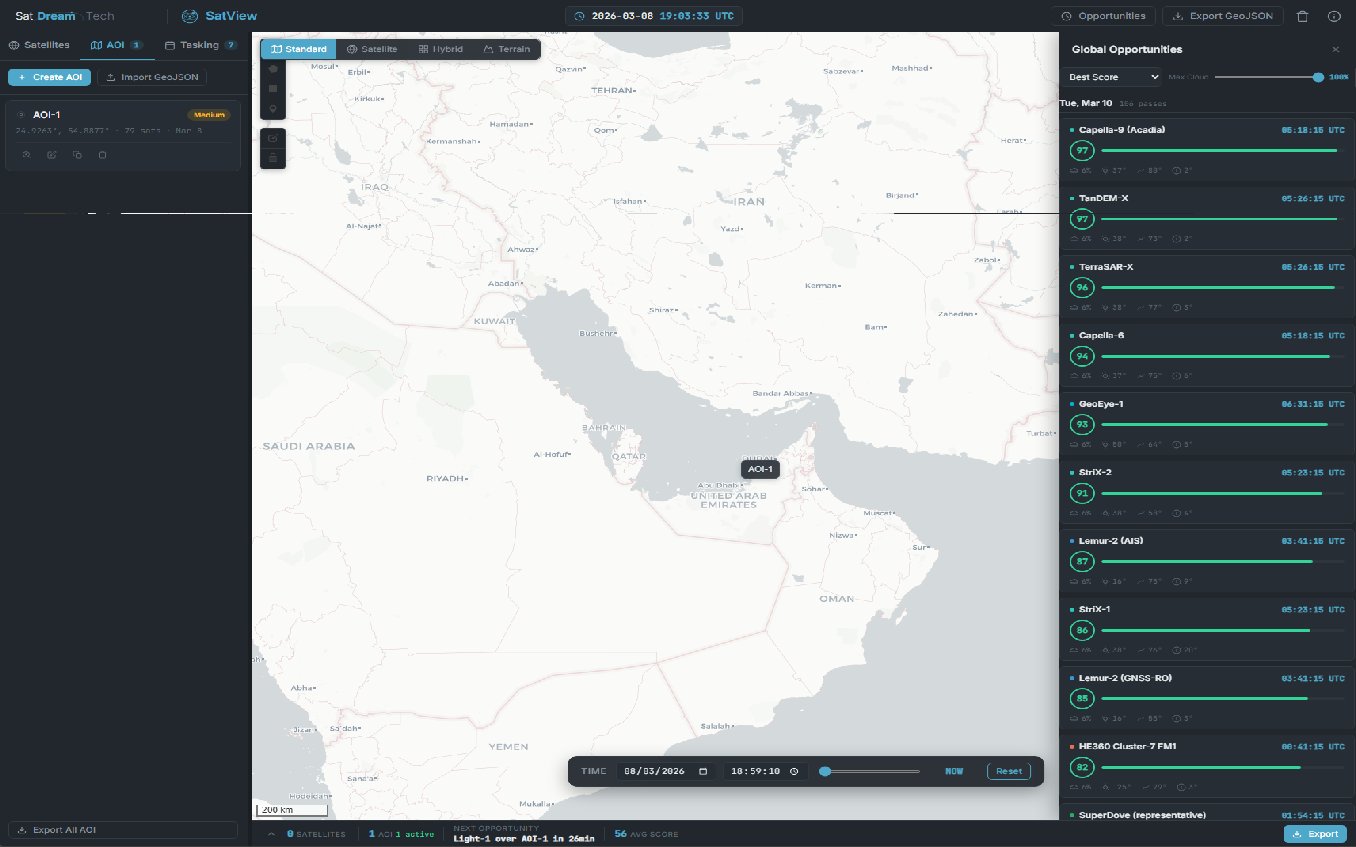Screen dimensions: 1356x847
Task: Switch map to Satellite view
Action: click(372, 49)
